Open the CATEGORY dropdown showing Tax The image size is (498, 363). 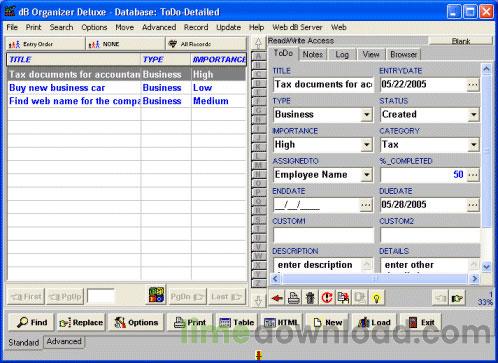tap(473, 145)
